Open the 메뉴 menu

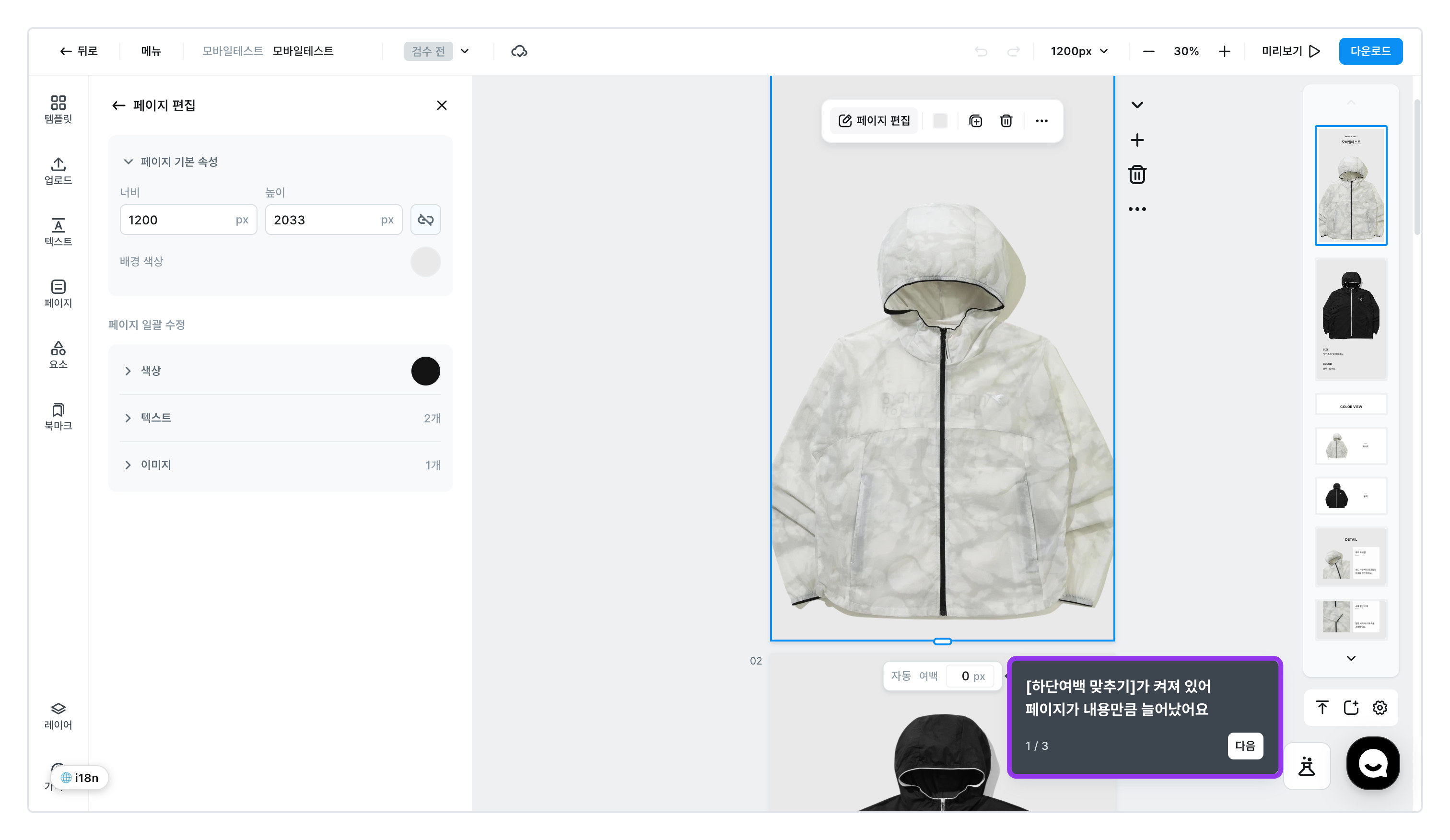(152, 51)
